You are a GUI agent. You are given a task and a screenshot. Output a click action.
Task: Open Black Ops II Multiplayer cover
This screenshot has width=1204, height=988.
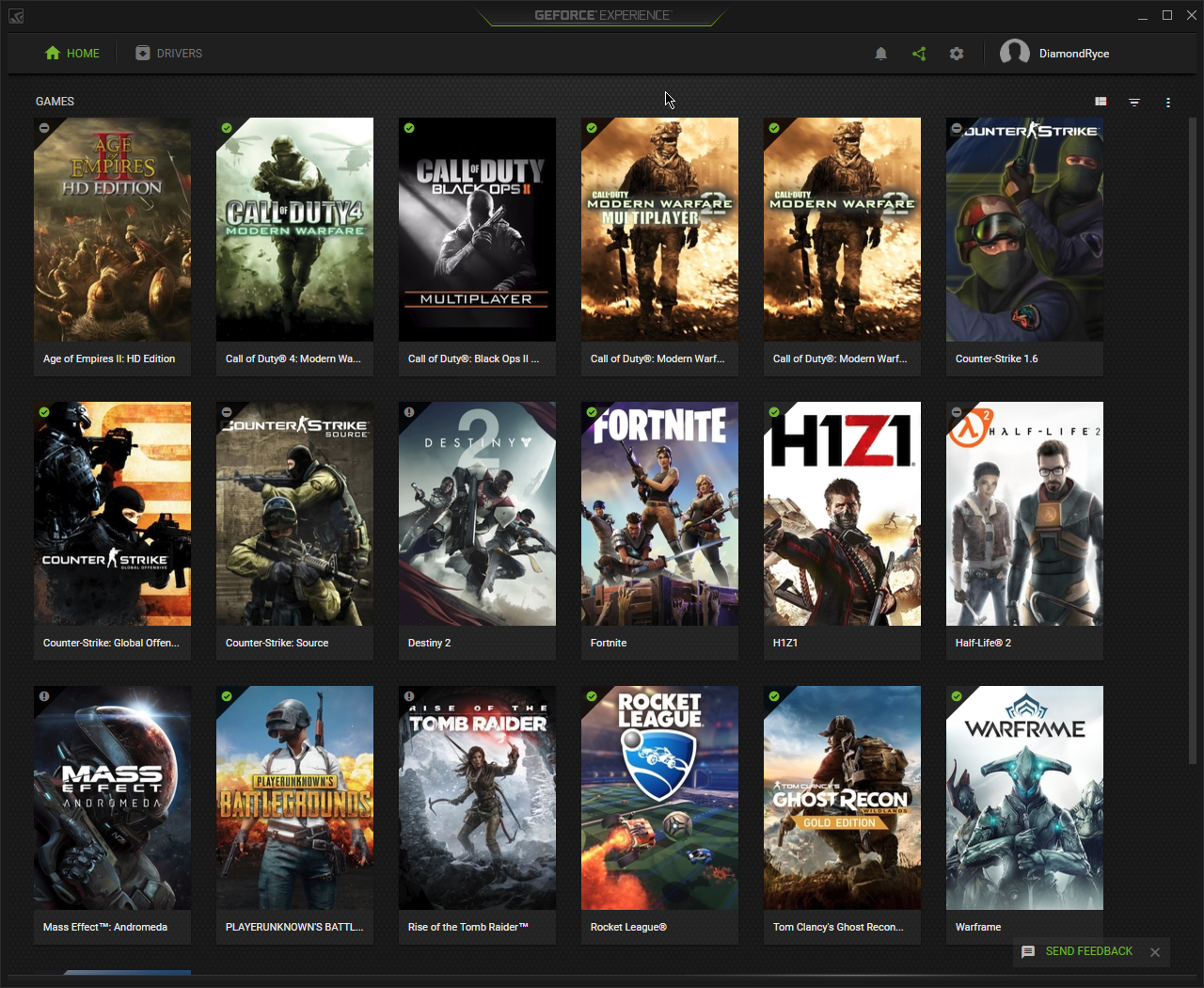pos(478,230)
